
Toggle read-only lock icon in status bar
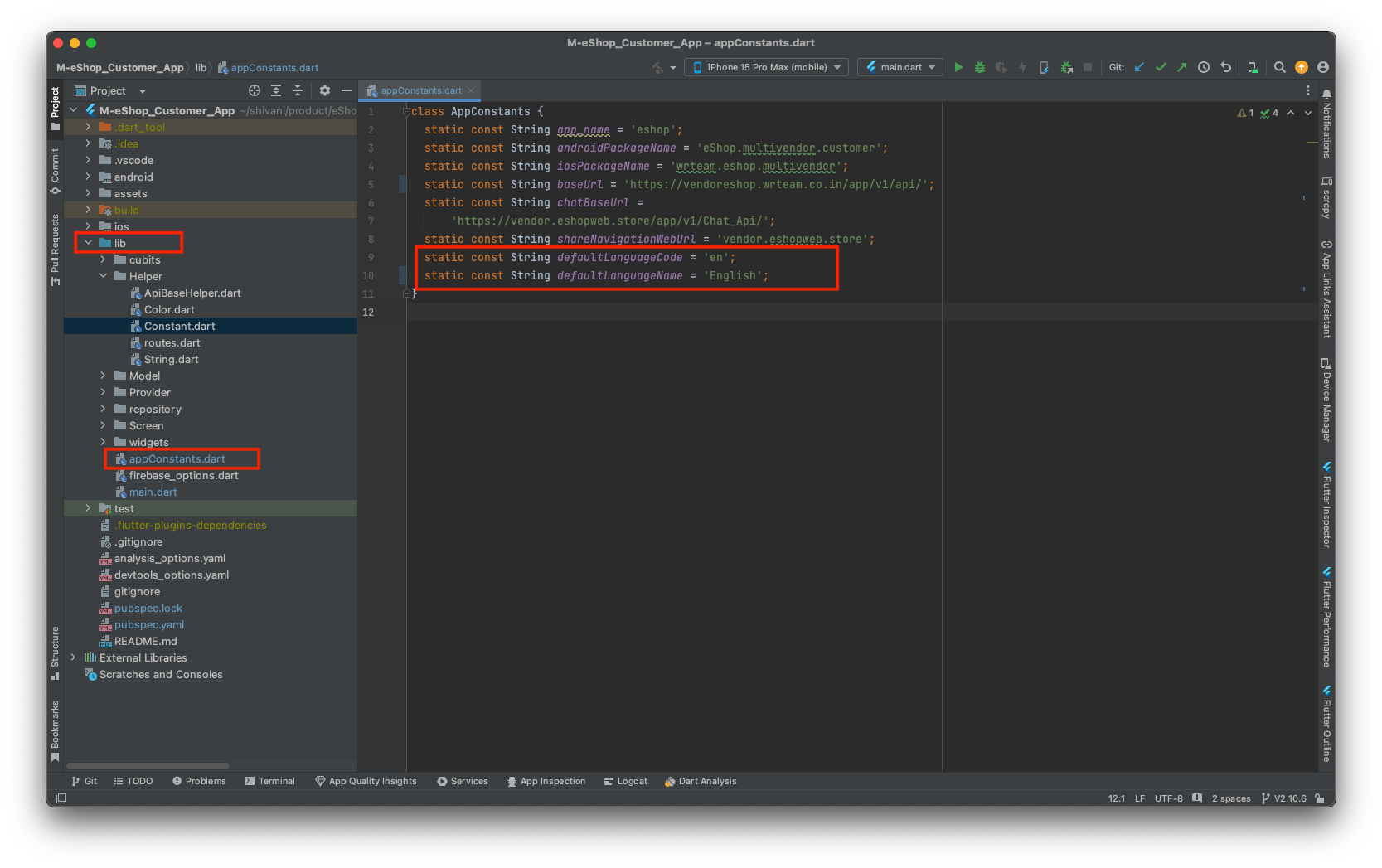pyautogui.click(x=1320, y=798)
